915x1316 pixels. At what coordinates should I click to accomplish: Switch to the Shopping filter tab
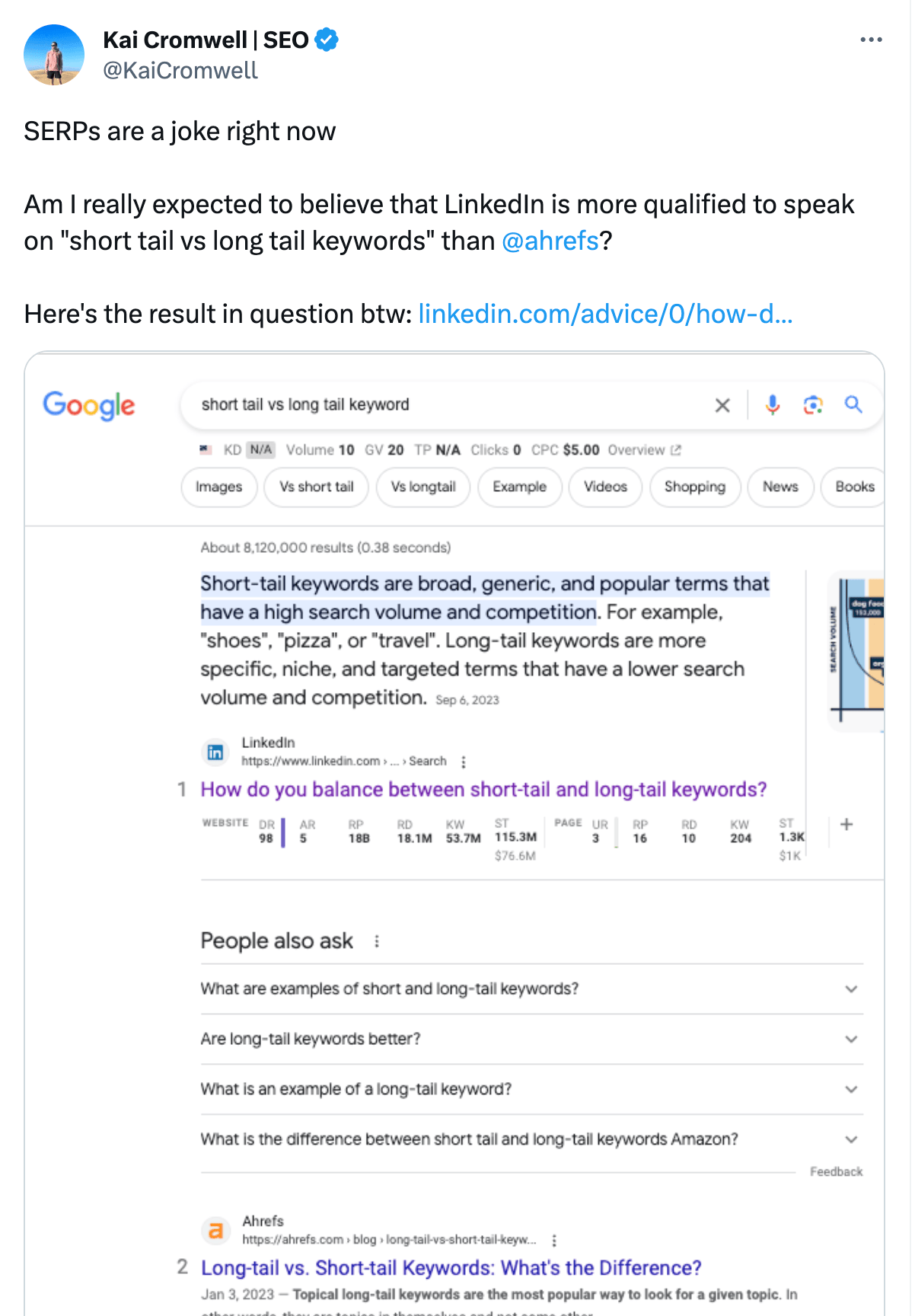tap(695, 487)
